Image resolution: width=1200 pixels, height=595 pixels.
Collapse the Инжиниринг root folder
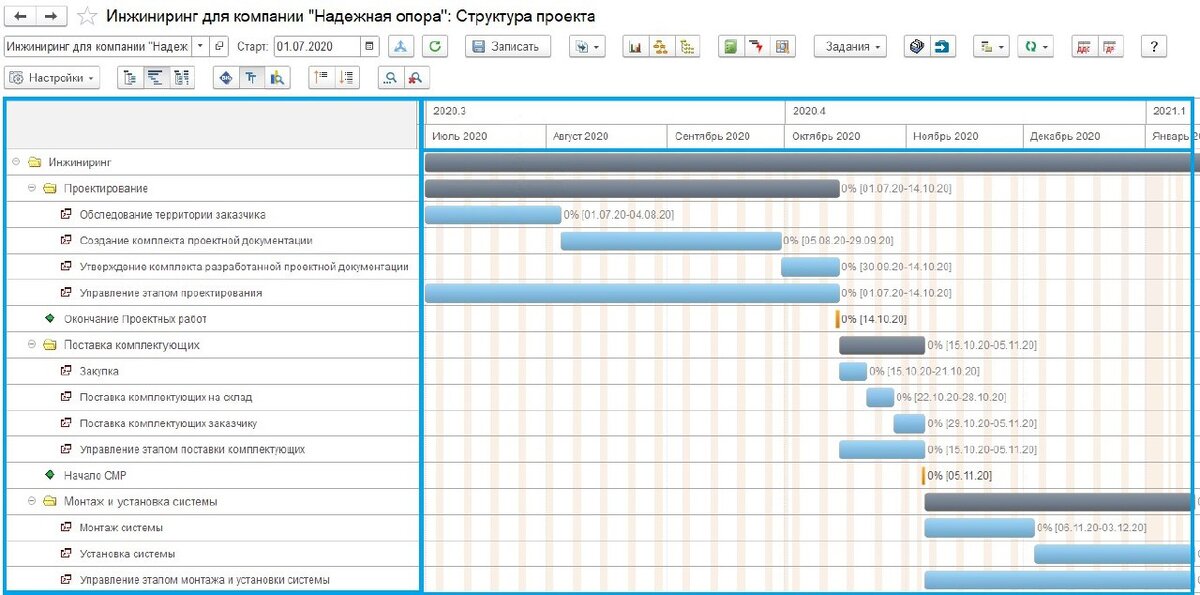(x=16, y=162)
